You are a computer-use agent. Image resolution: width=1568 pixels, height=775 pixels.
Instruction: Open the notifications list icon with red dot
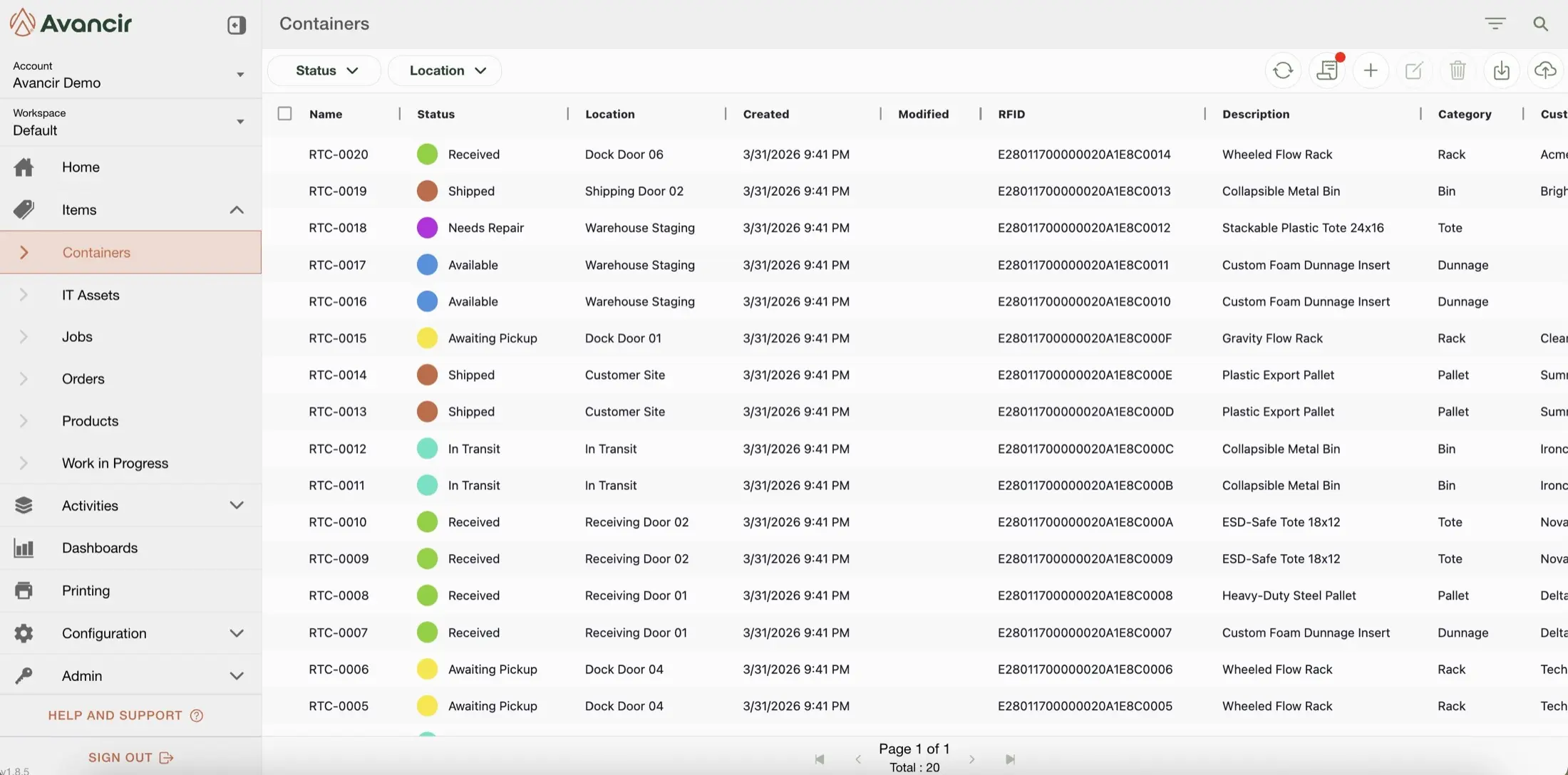pos(1327,71)
